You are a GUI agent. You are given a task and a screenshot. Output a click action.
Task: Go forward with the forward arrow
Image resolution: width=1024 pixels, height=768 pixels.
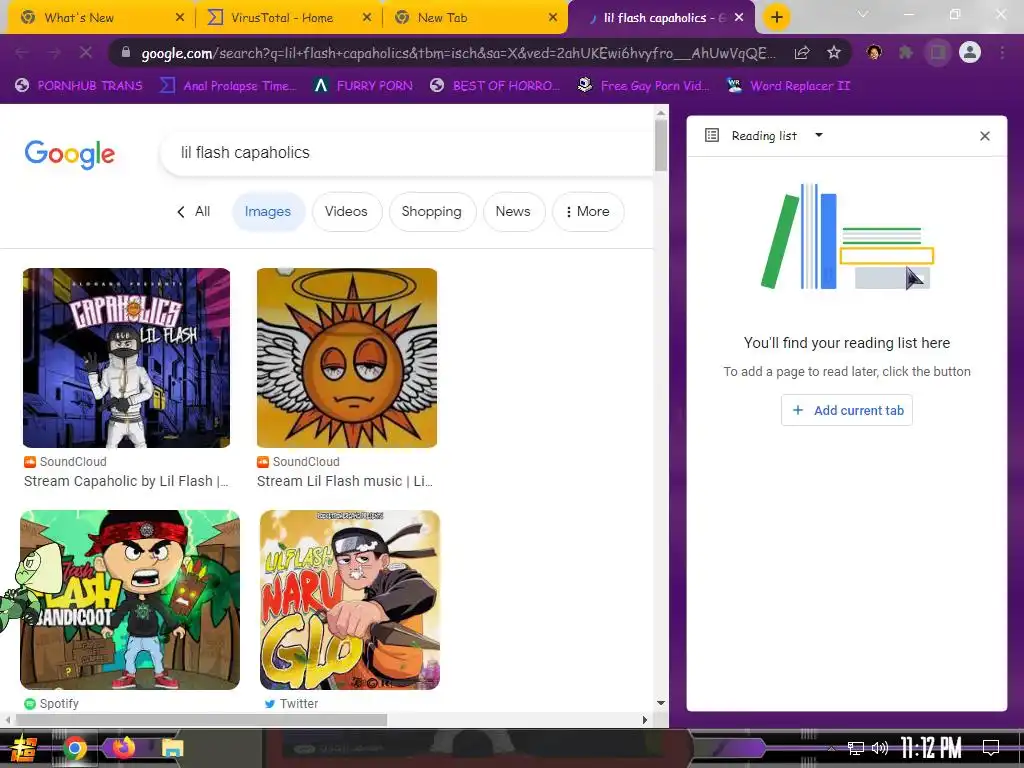coord(54,53)
